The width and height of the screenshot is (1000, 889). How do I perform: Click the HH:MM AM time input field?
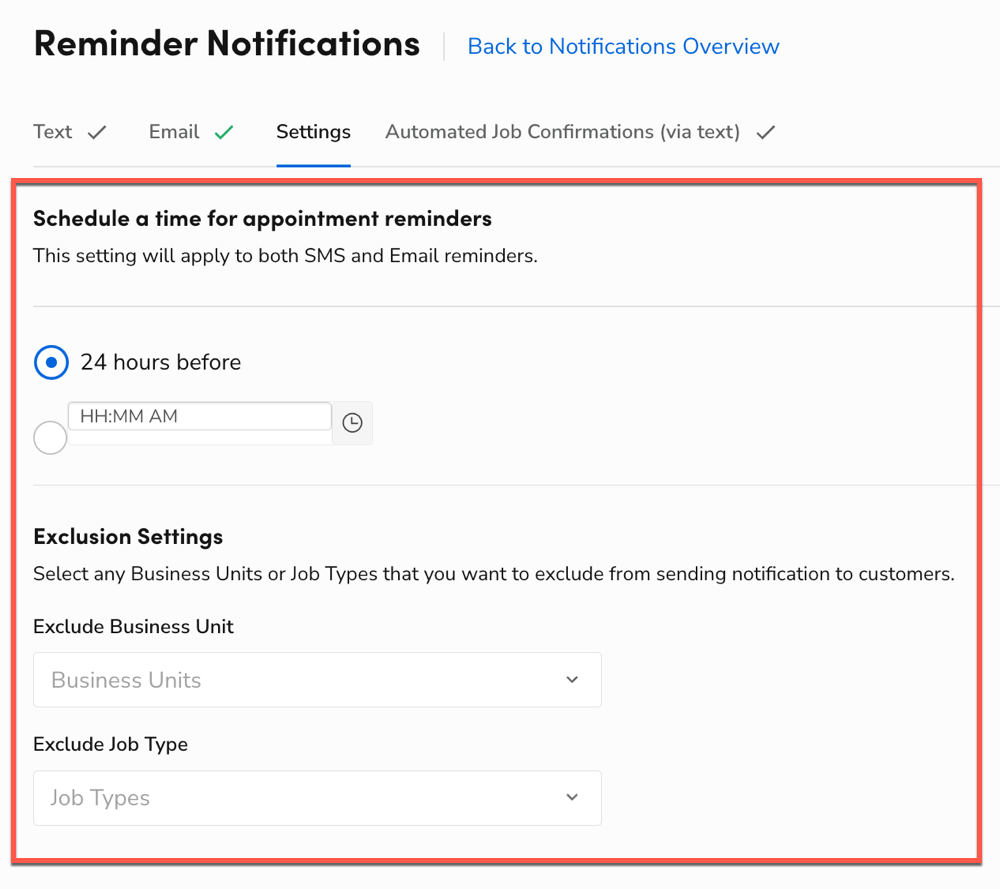click(x=199, y=416)
